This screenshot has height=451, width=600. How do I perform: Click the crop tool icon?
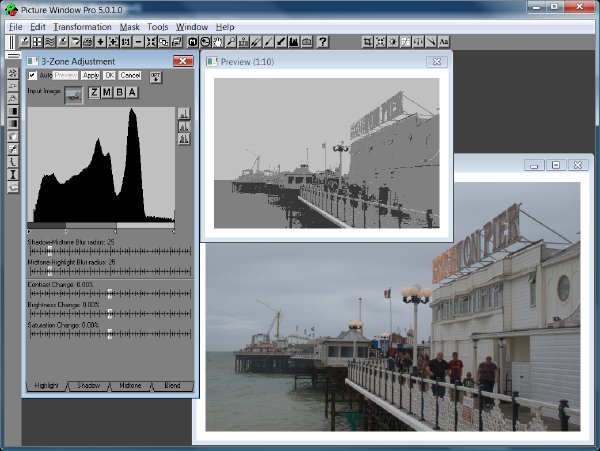click(x=368, y=42)
